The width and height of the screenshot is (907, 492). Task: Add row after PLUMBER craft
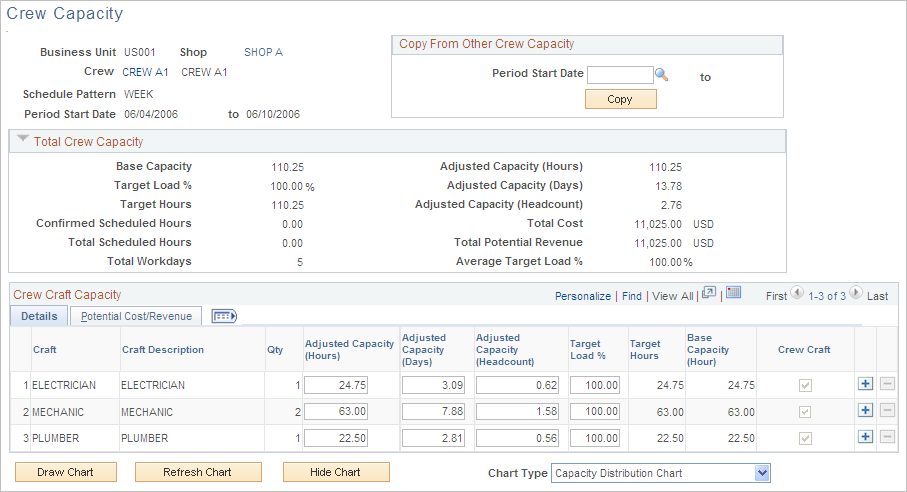point(865,436)
